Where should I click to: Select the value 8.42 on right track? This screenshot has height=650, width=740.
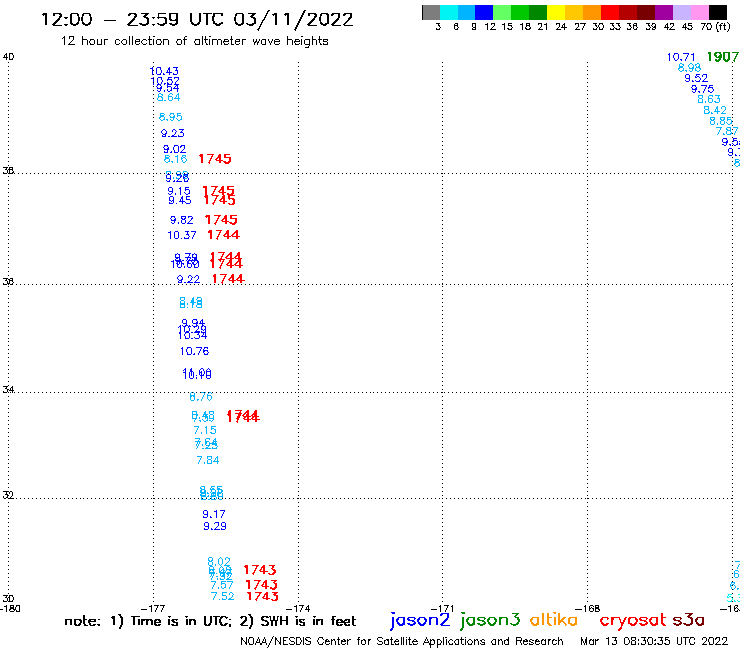click(715, 110)
